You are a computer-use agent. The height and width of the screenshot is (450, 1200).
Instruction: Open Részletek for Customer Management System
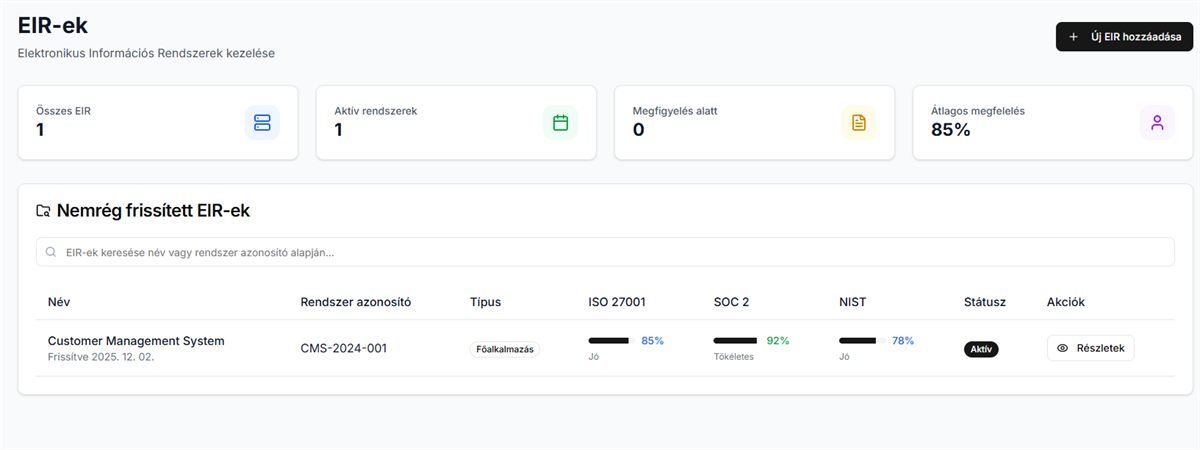coord(1090,348)
